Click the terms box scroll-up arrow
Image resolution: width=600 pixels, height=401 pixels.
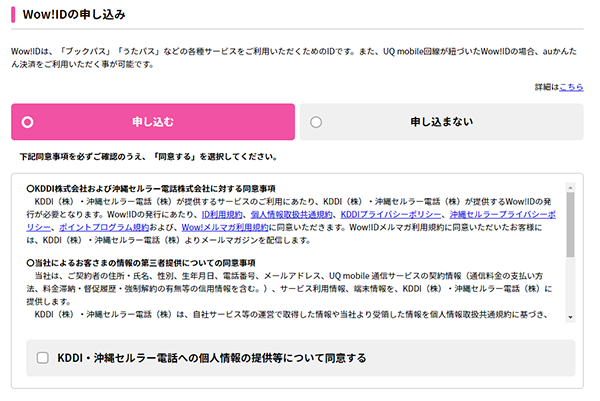point(570,187)
